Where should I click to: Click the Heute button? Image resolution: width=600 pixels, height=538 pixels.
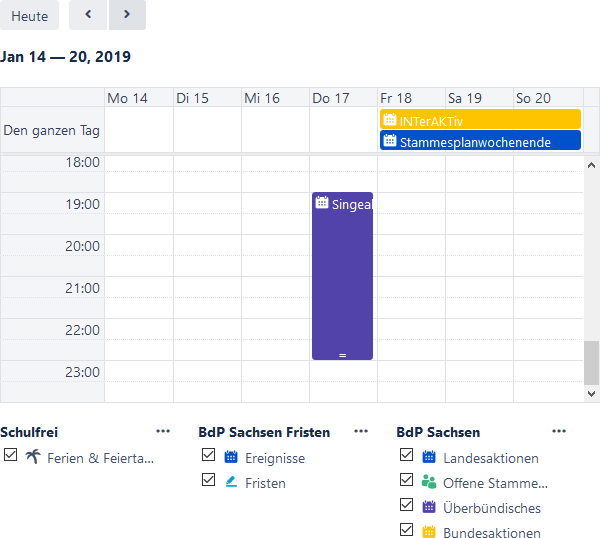29,16
